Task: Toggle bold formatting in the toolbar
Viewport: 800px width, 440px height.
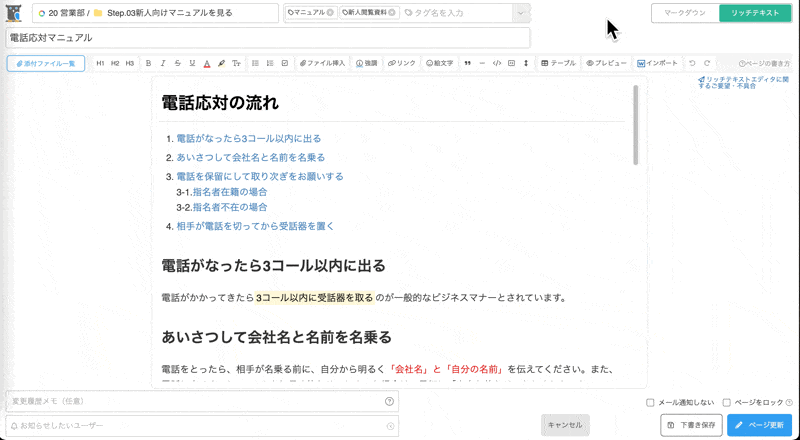Action: pyautogui.click(x=148, y=63)
